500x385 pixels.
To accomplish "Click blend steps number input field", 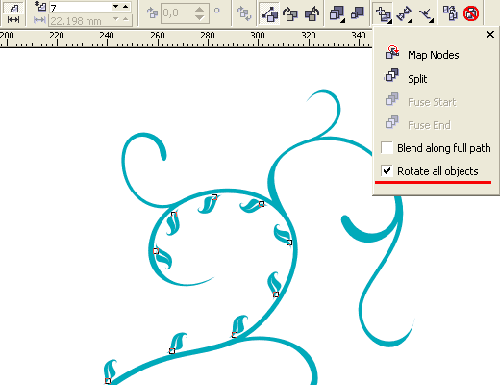I will [x=82, y=7].
